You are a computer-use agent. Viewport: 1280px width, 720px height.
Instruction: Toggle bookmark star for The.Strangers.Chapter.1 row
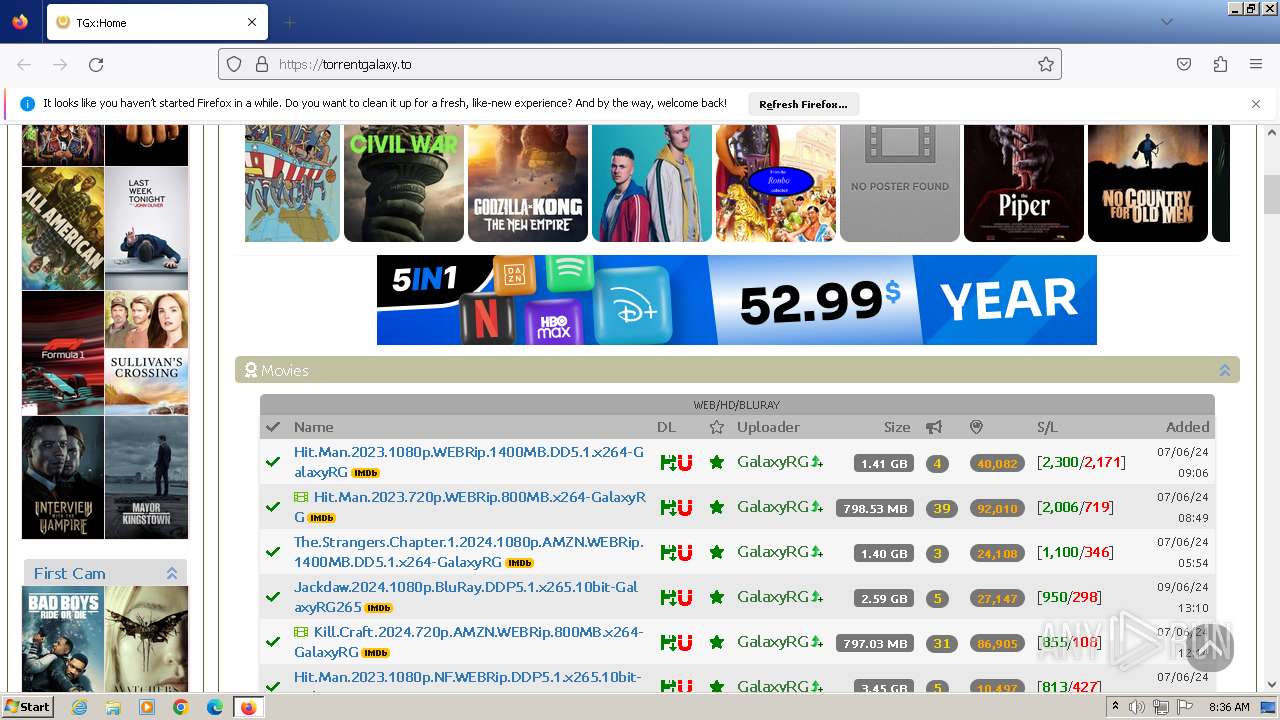point(716,552)
